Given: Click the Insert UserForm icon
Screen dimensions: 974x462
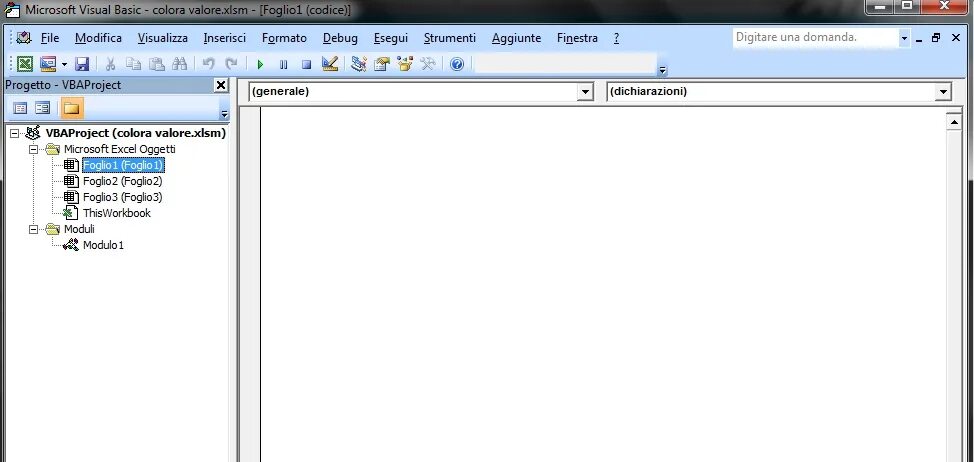Looking at the screenshot, I should pyautogui.click(x=48, y=64).
